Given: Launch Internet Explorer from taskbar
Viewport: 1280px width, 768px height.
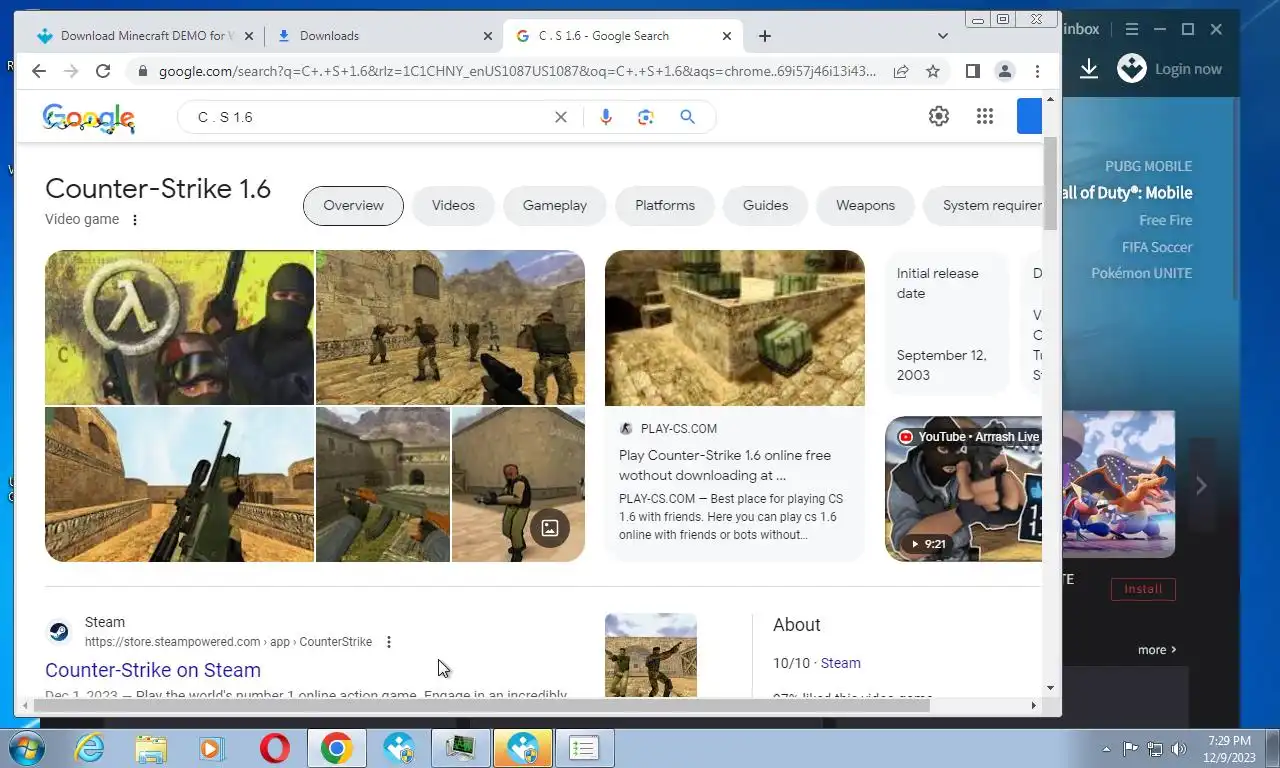Looking at the screenshot, I should coord(90,749).
